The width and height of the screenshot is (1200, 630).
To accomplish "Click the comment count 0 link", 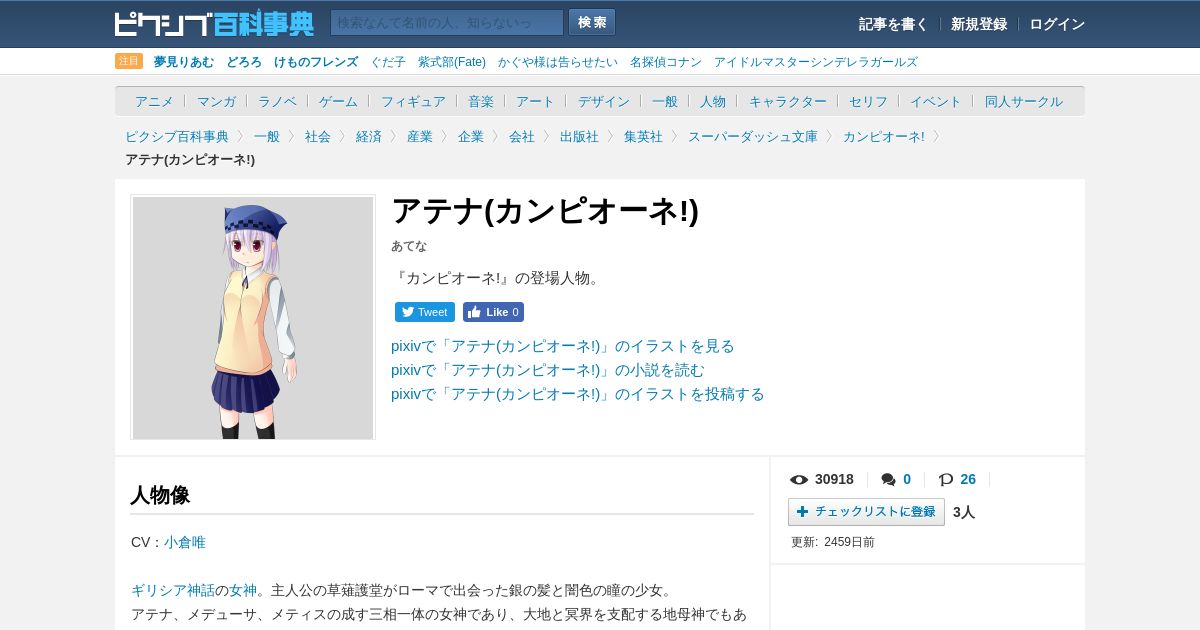I will tap(907, 479).
